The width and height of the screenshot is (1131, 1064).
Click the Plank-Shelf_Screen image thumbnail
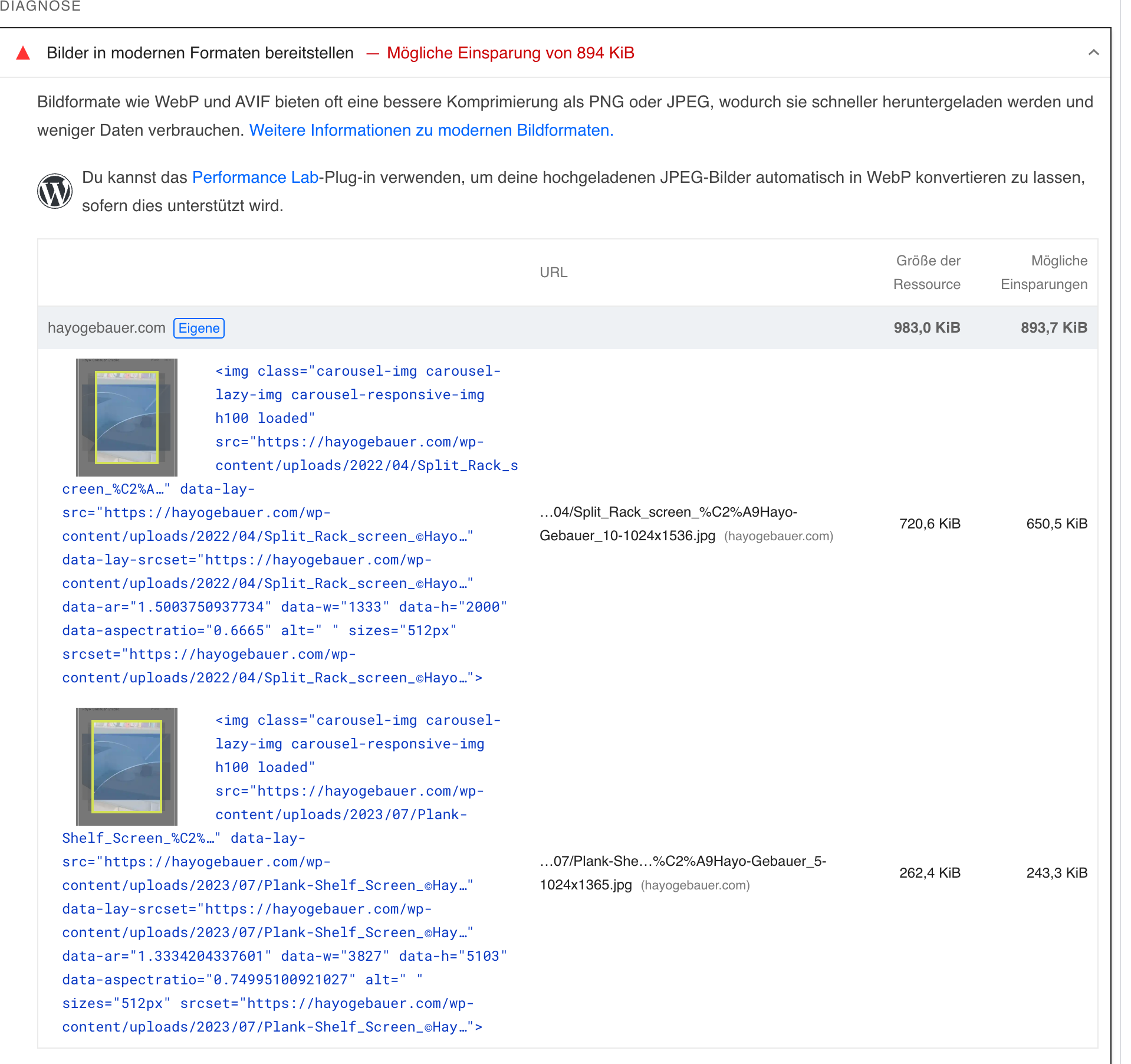point(126,766)
